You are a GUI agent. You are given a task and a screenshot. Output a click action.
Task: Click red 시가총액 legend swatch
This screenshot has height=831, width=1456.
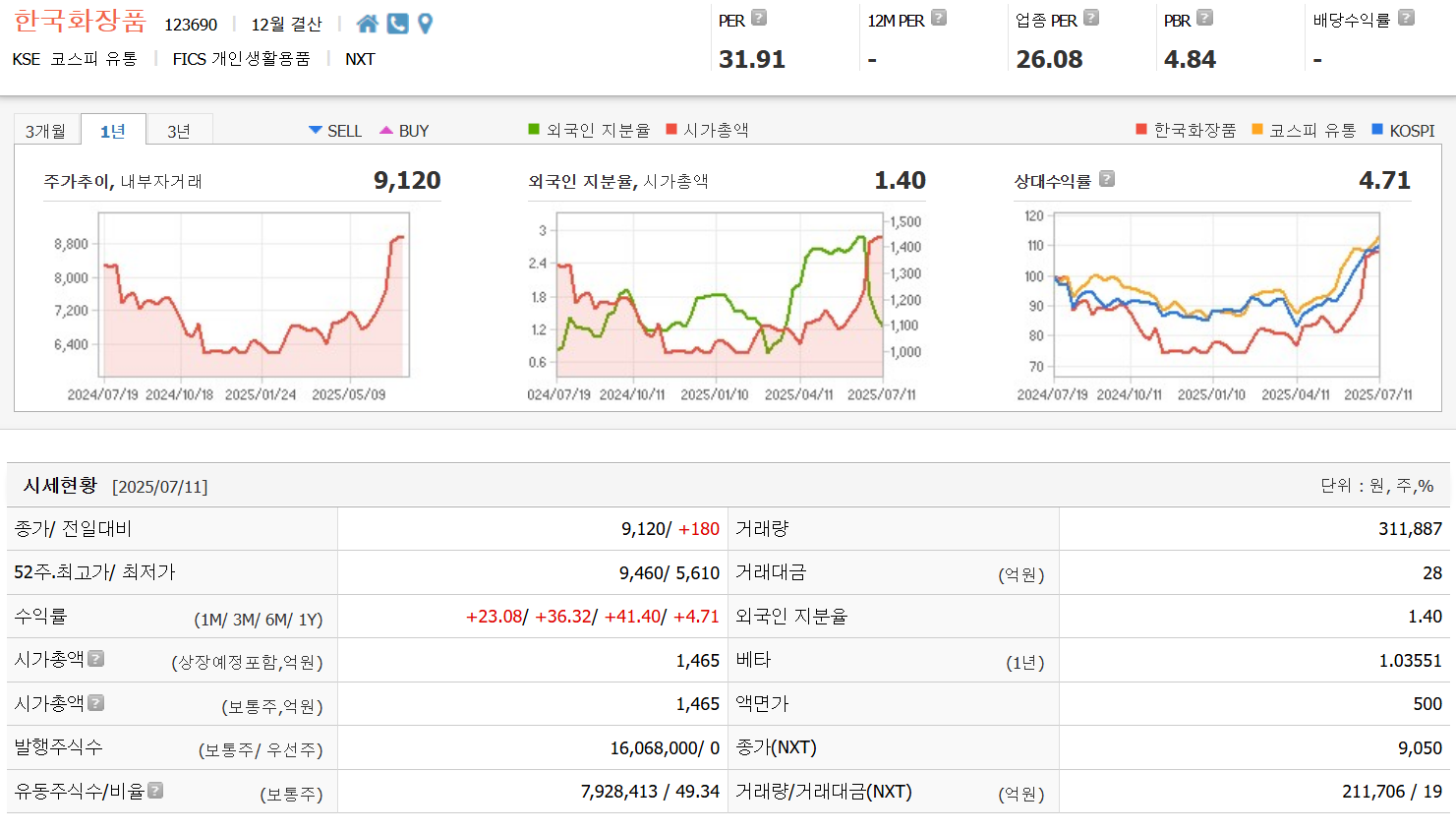671,129
